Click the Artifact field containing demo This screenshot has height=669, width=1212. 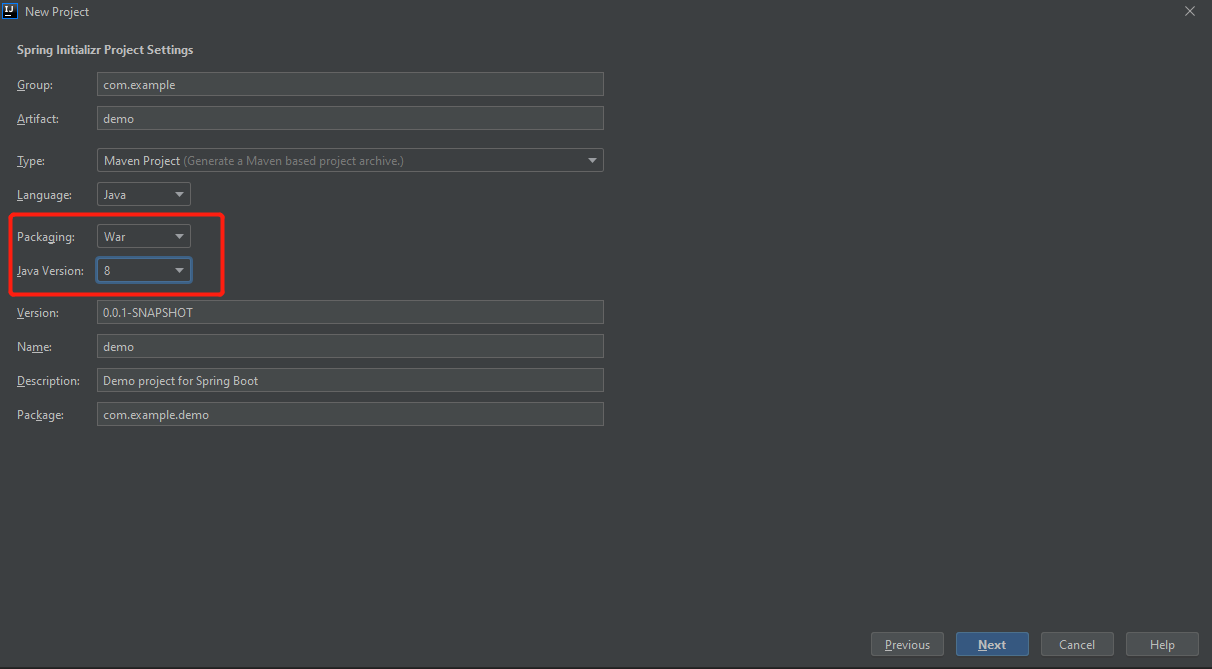(350, 118)
